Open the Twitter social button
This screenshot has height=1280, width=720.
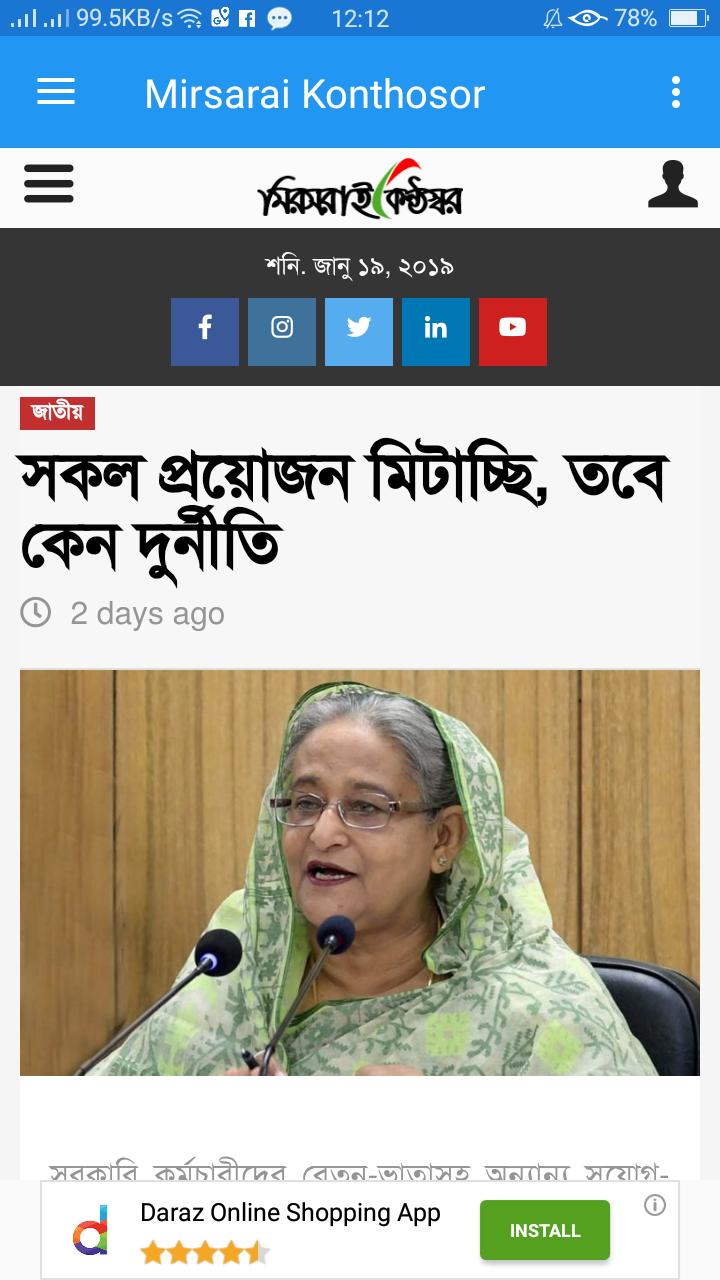(359, 332)
